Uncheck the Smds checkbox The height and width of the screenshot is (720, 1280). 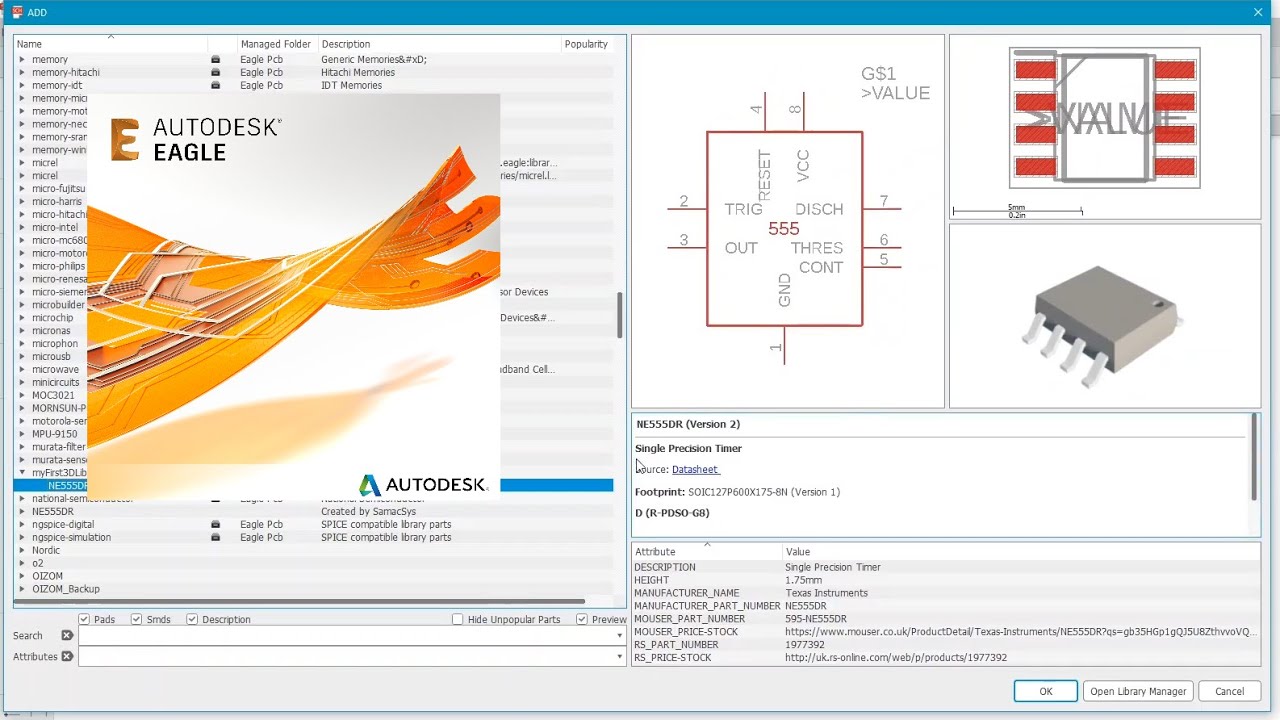coord(136,620)
